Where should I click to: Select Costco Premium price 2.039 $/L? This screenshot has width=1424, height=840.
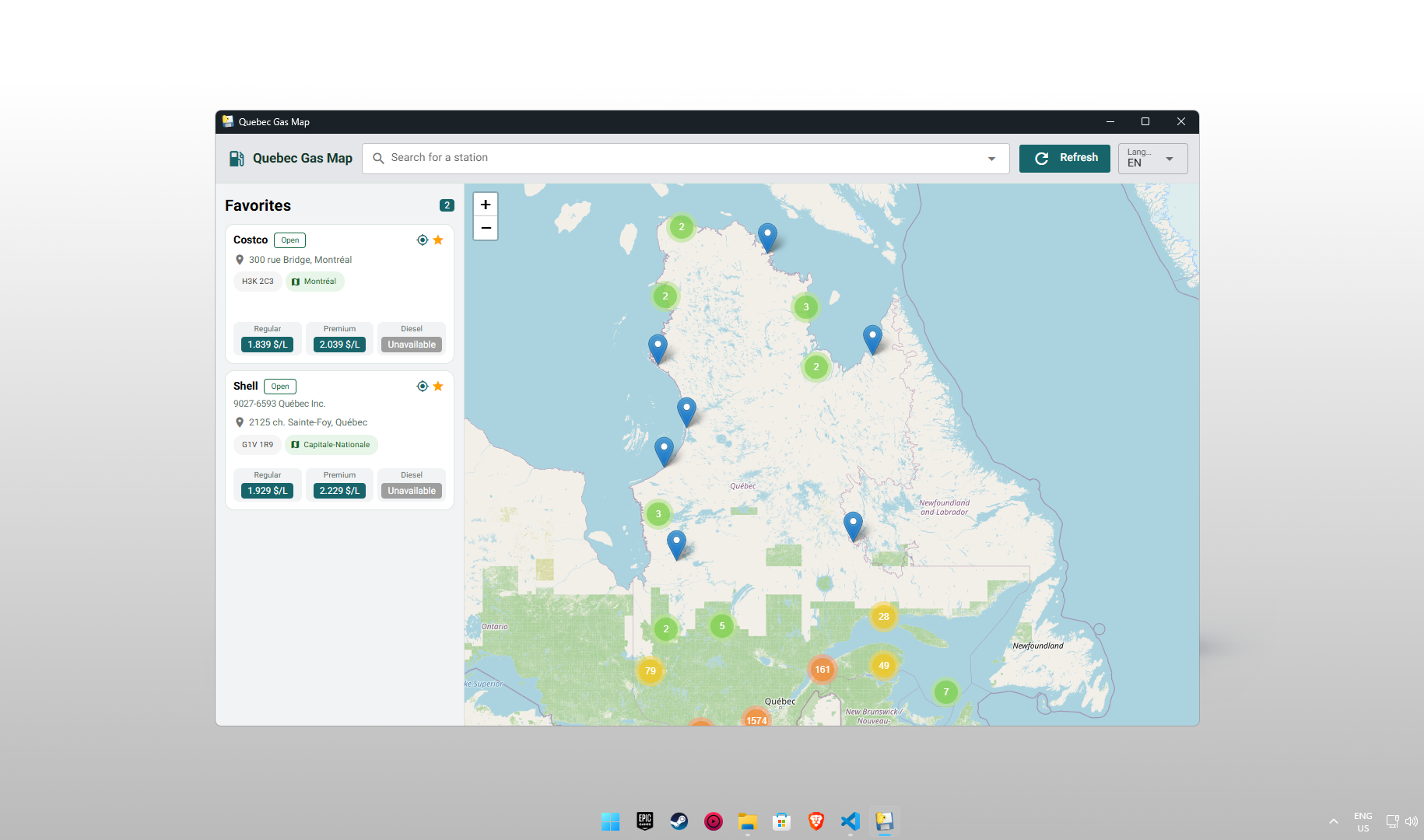[340, 345]
